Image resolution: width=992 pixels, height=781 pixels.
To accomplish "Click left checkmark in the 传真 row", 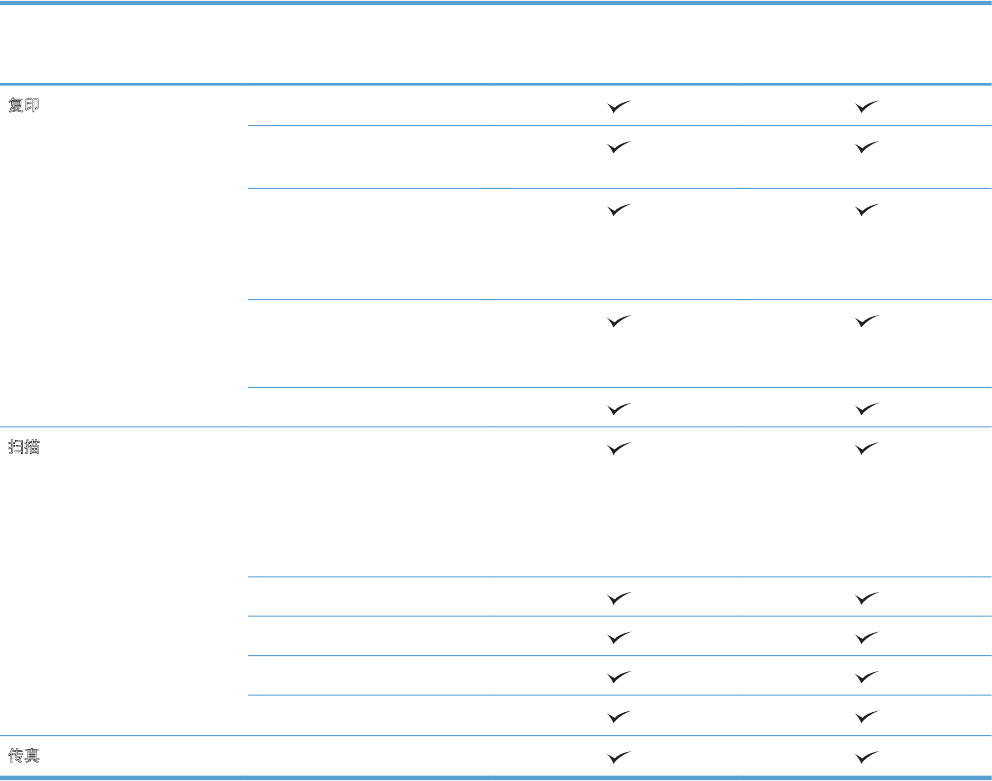I will tap(619, 757).
